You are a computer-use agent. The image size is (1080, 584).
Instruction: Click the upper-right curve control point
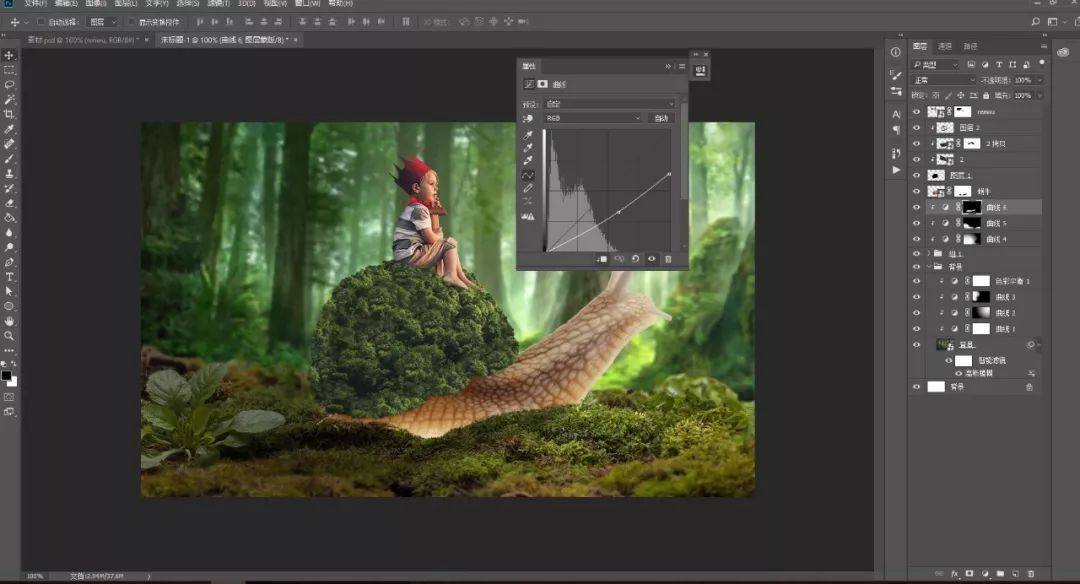(x=669, y=174)
